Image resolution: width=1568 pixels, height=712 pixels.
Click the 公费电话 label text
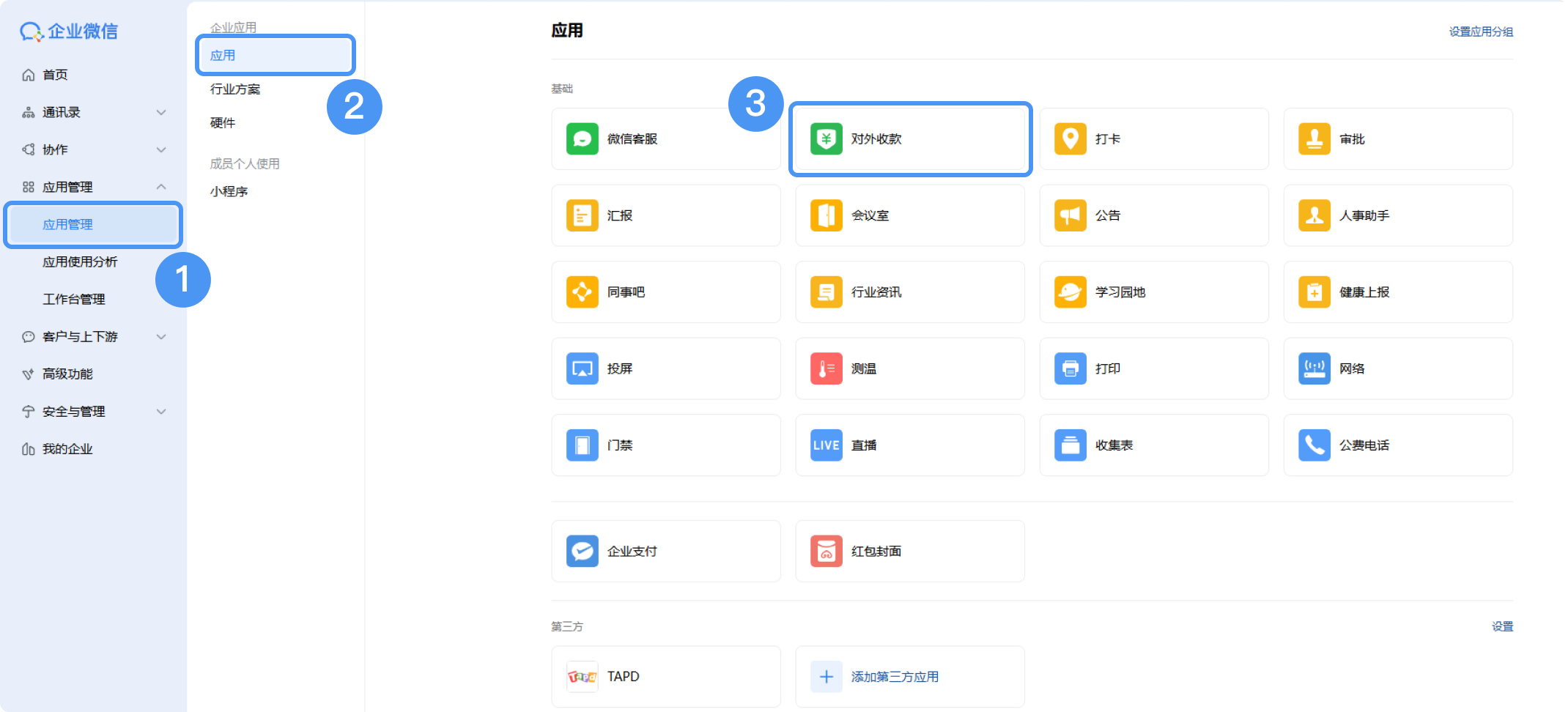[1364, 445]
